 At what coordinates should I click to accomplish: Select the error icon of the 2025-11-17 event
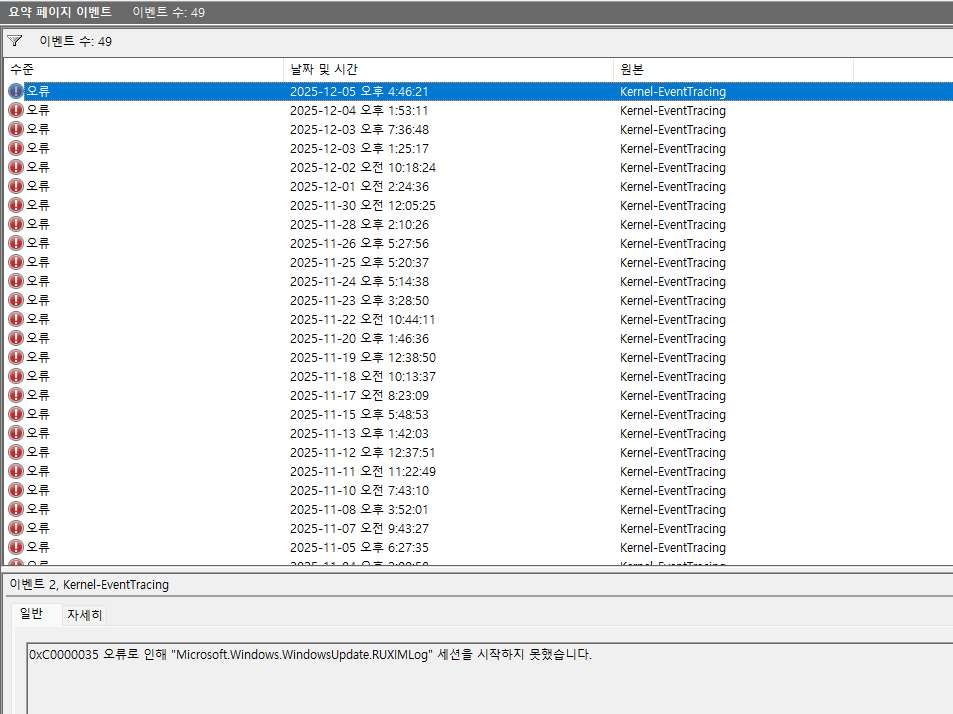click(x=15, y=395)
